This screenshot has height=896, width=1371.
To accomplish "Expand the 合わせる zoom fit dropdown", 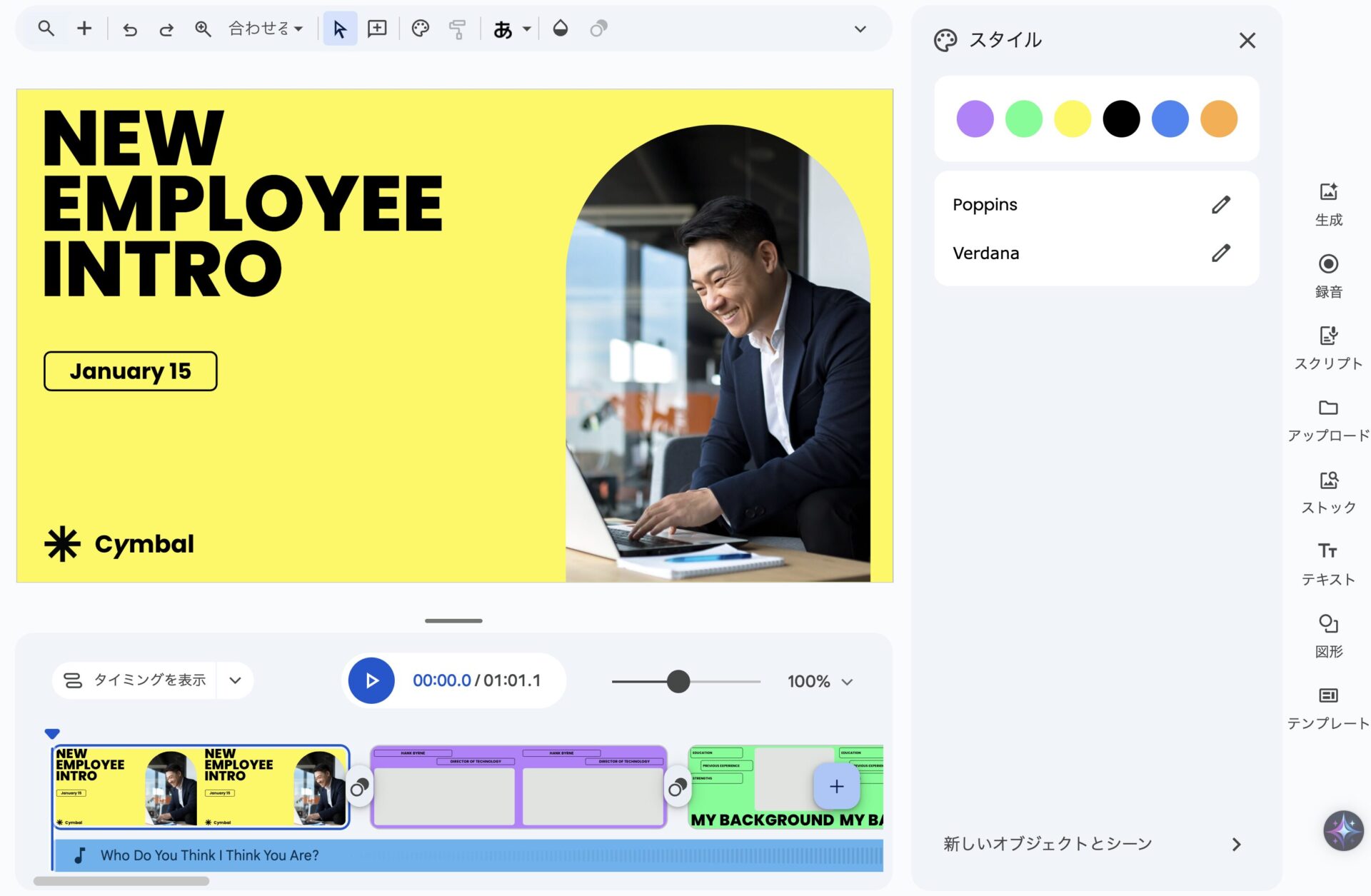I will pos(265,29).
